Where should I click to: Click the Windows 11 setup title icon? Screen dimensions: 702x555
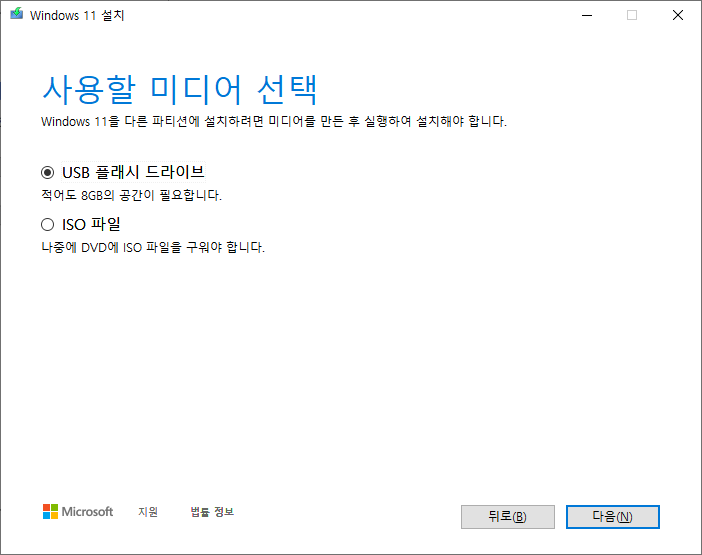17,14
